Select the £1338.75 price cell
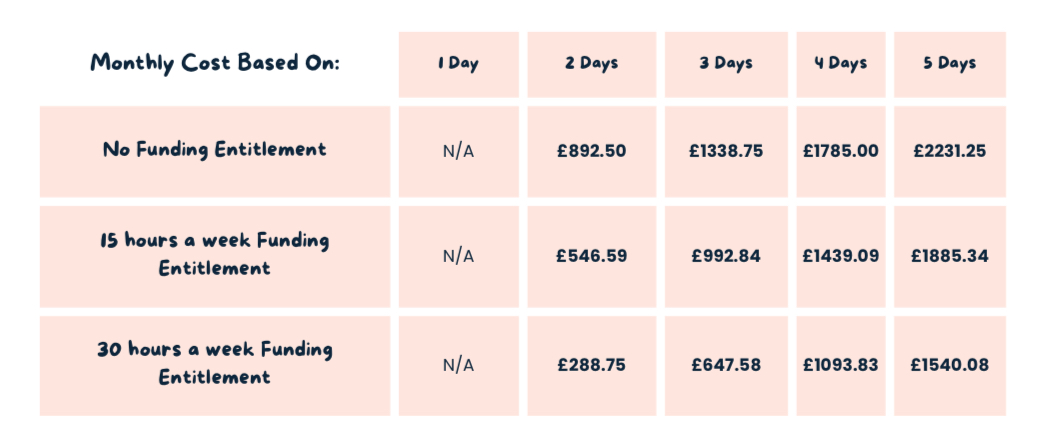1042x433 pixels. 726,151
